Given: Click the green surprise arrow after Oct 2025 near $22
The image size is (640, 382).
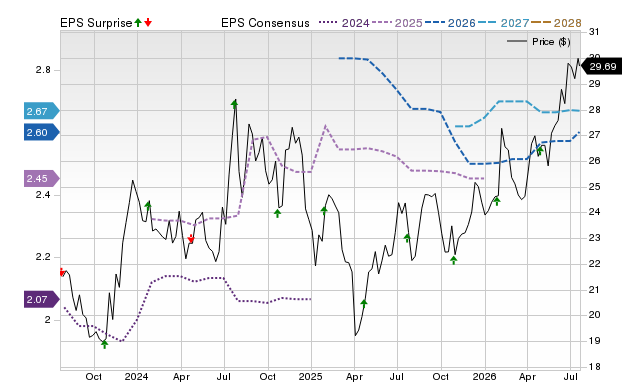Looking at the screenshot, I should (x=454, y=260).
